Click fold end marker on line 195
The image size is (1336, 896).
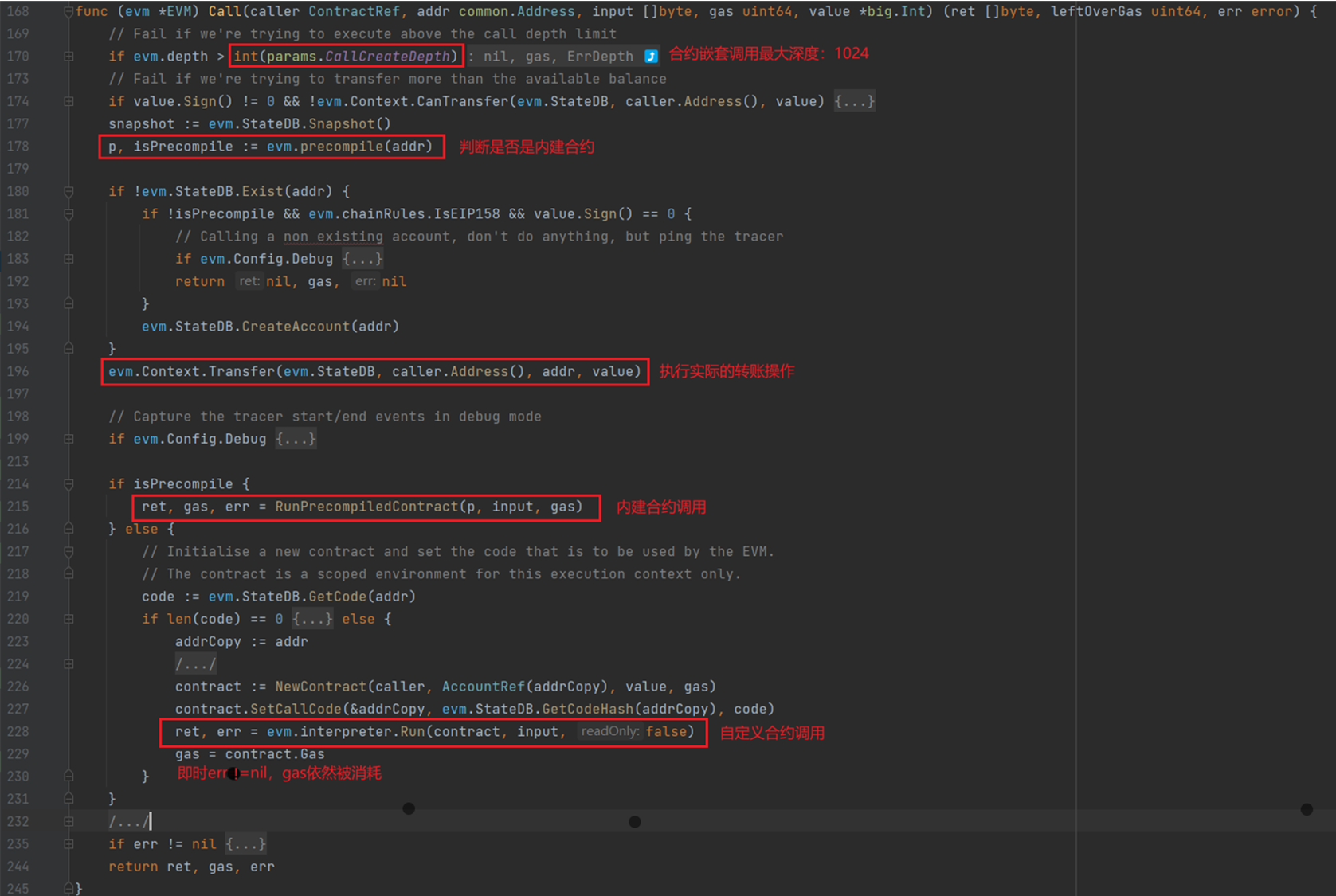(x=69, y=349)
